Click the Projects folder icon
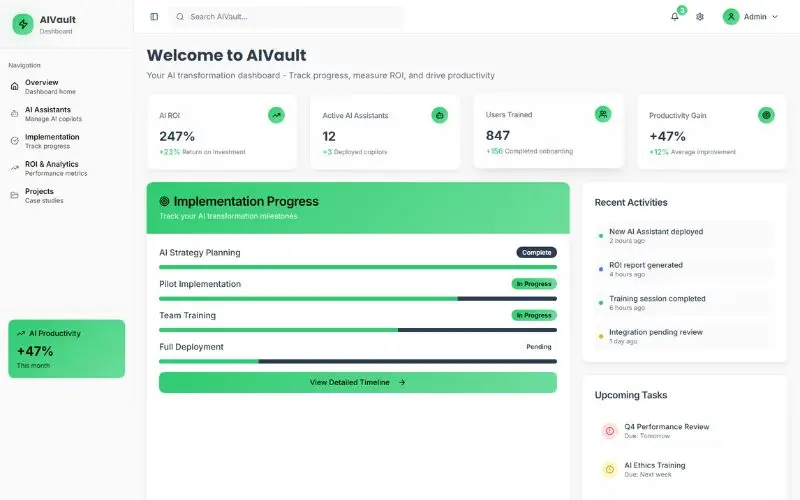This screenshot has width=800, height=500. 14,195
